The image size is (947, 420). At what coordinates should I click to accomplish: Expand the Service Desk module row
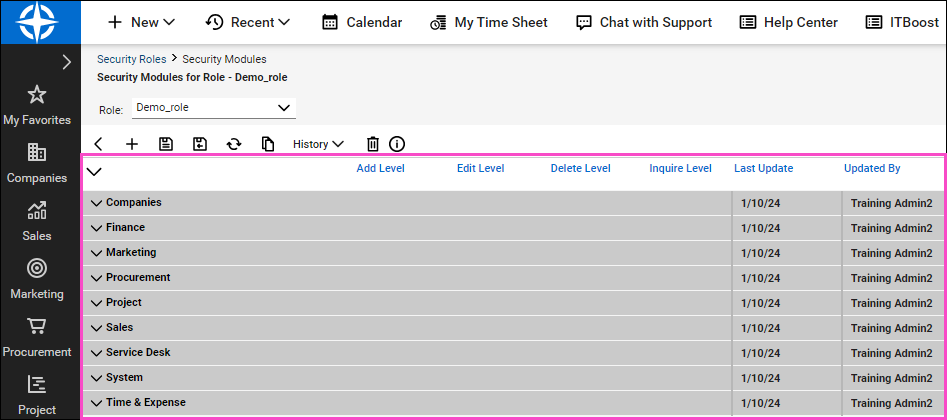96,353
